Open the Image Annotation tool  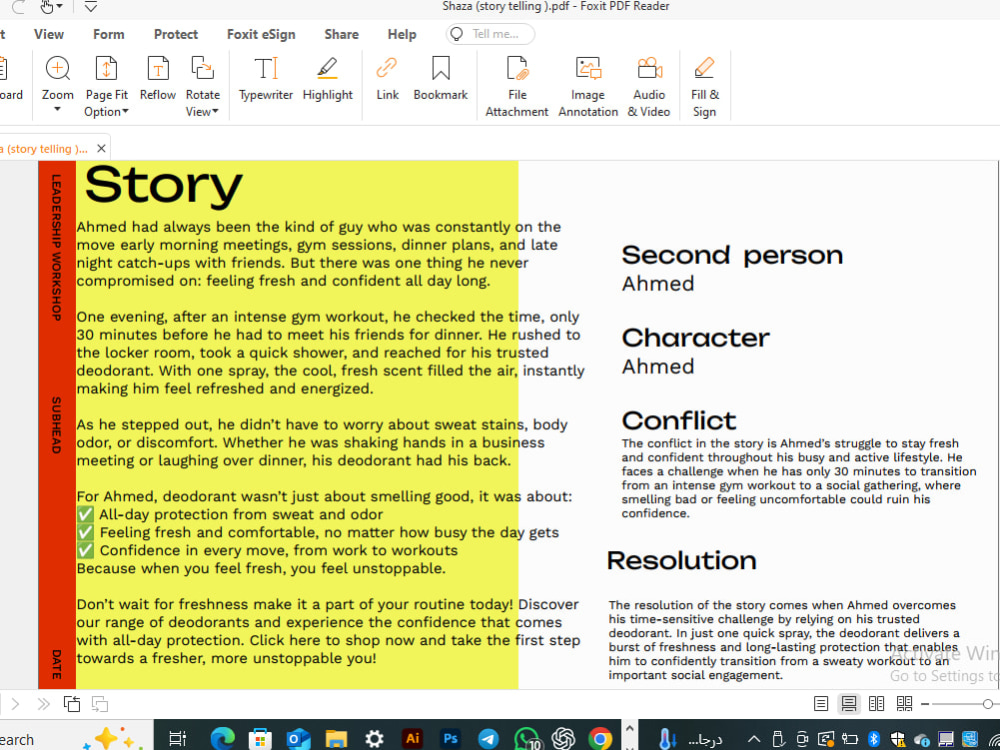588,87
